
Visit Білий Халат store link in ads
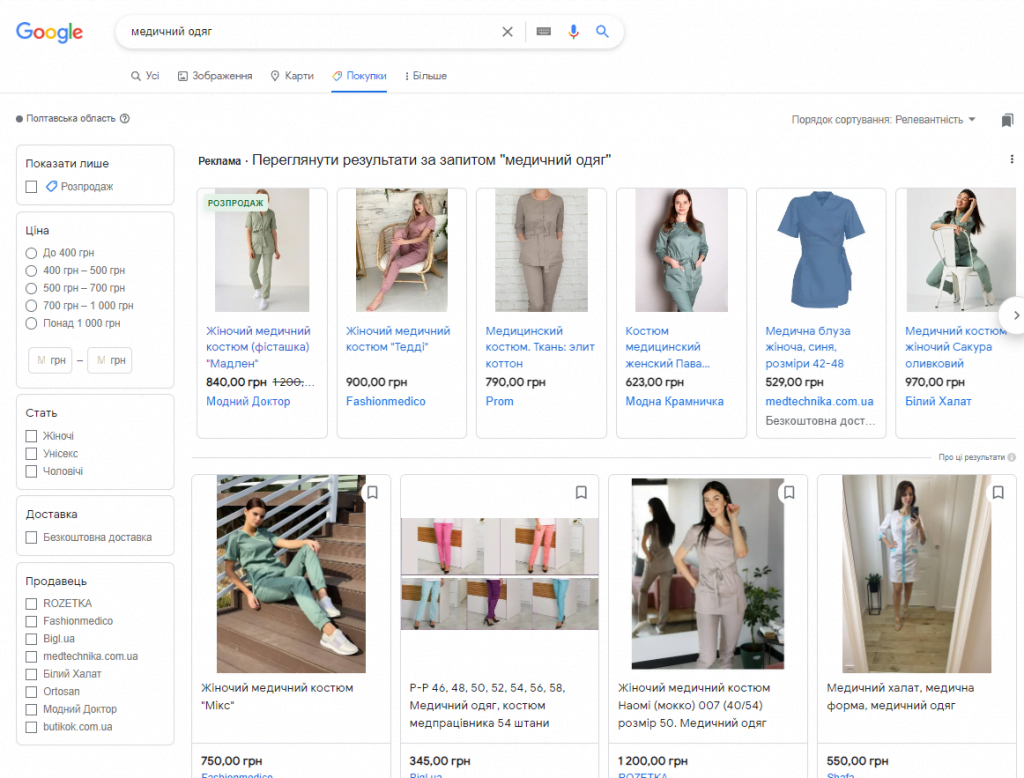tap(938, 401)
